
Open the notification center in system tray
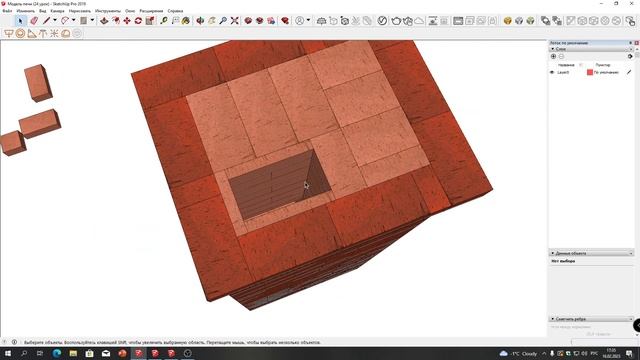(x=629, y=353)
